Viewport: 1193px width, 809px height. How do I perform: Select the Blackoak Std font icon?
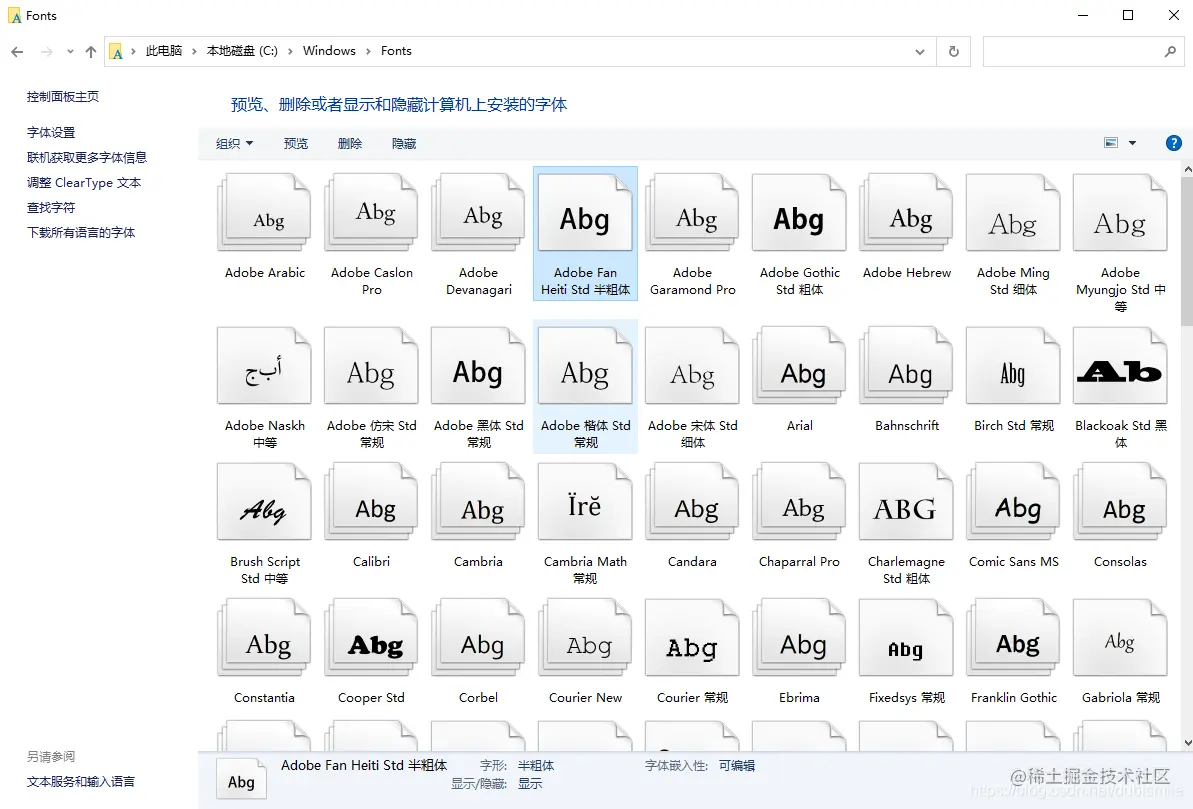point(1120,366)
